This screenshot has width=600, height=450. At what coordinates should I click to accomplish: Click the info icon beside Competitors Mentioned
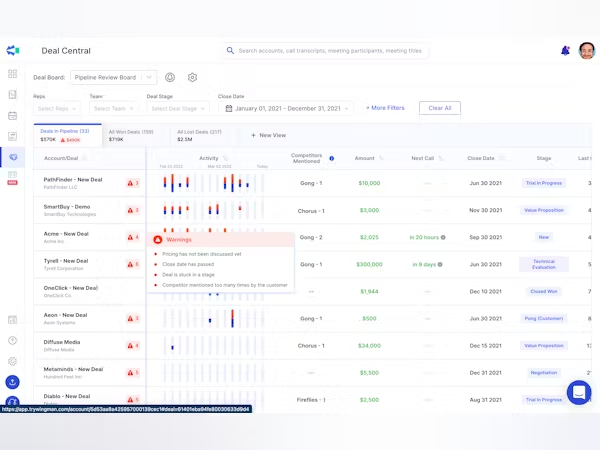point(331,158)
